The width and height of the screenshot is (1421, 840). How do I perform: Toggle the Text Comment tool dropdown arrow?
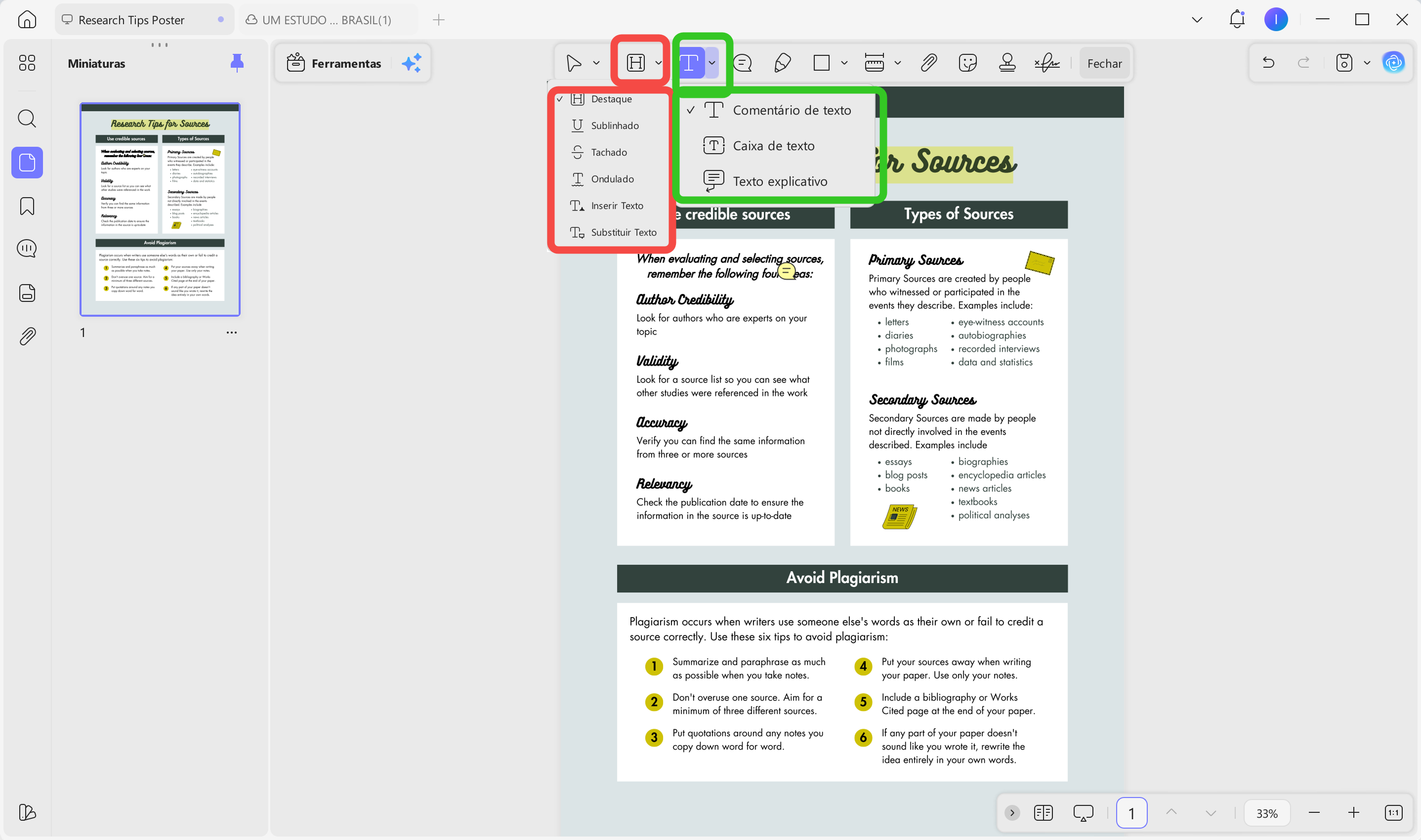[x=712, y=63]
